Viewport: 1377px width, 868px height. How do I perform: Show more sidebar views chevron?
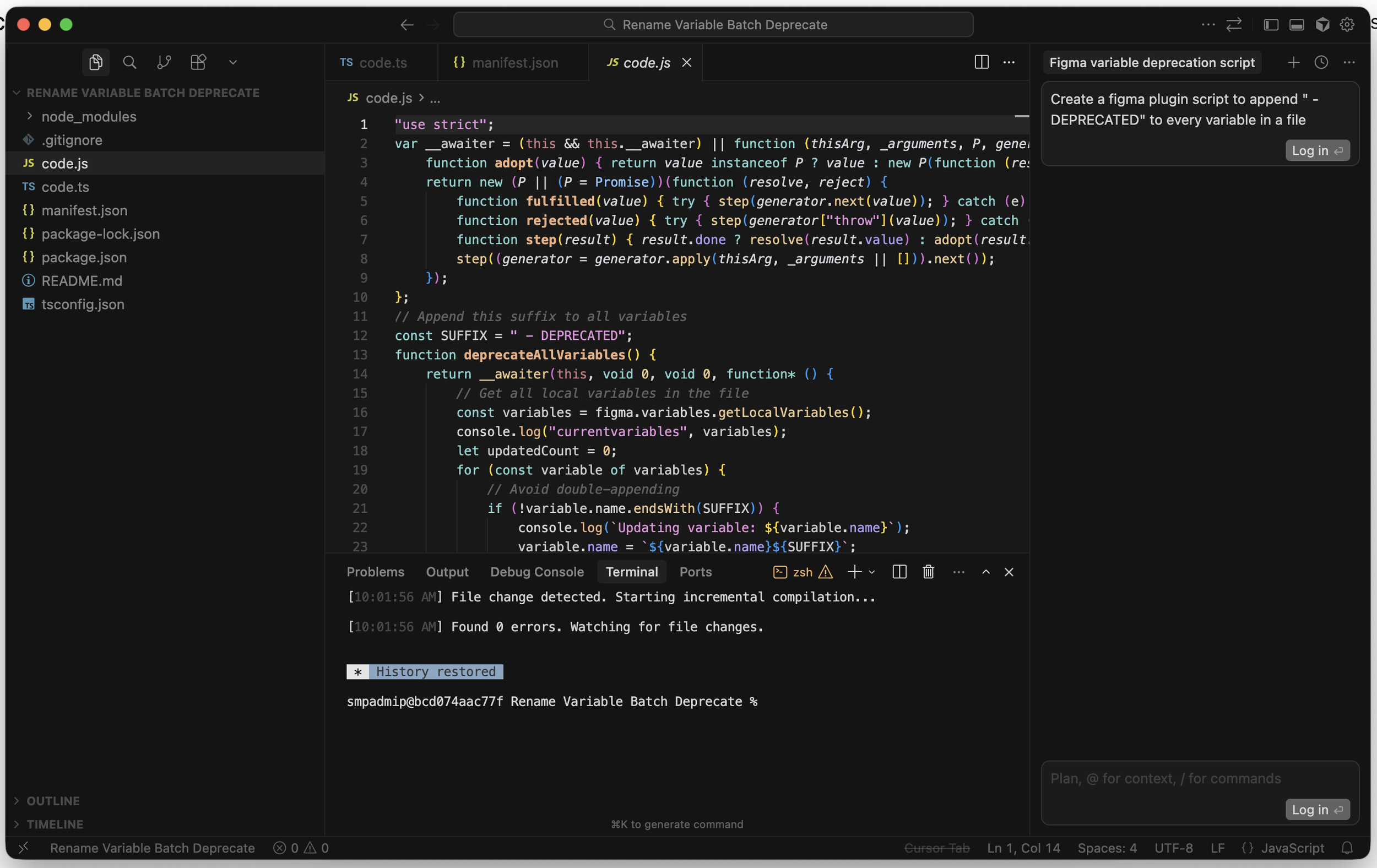[x=233, y=62]
